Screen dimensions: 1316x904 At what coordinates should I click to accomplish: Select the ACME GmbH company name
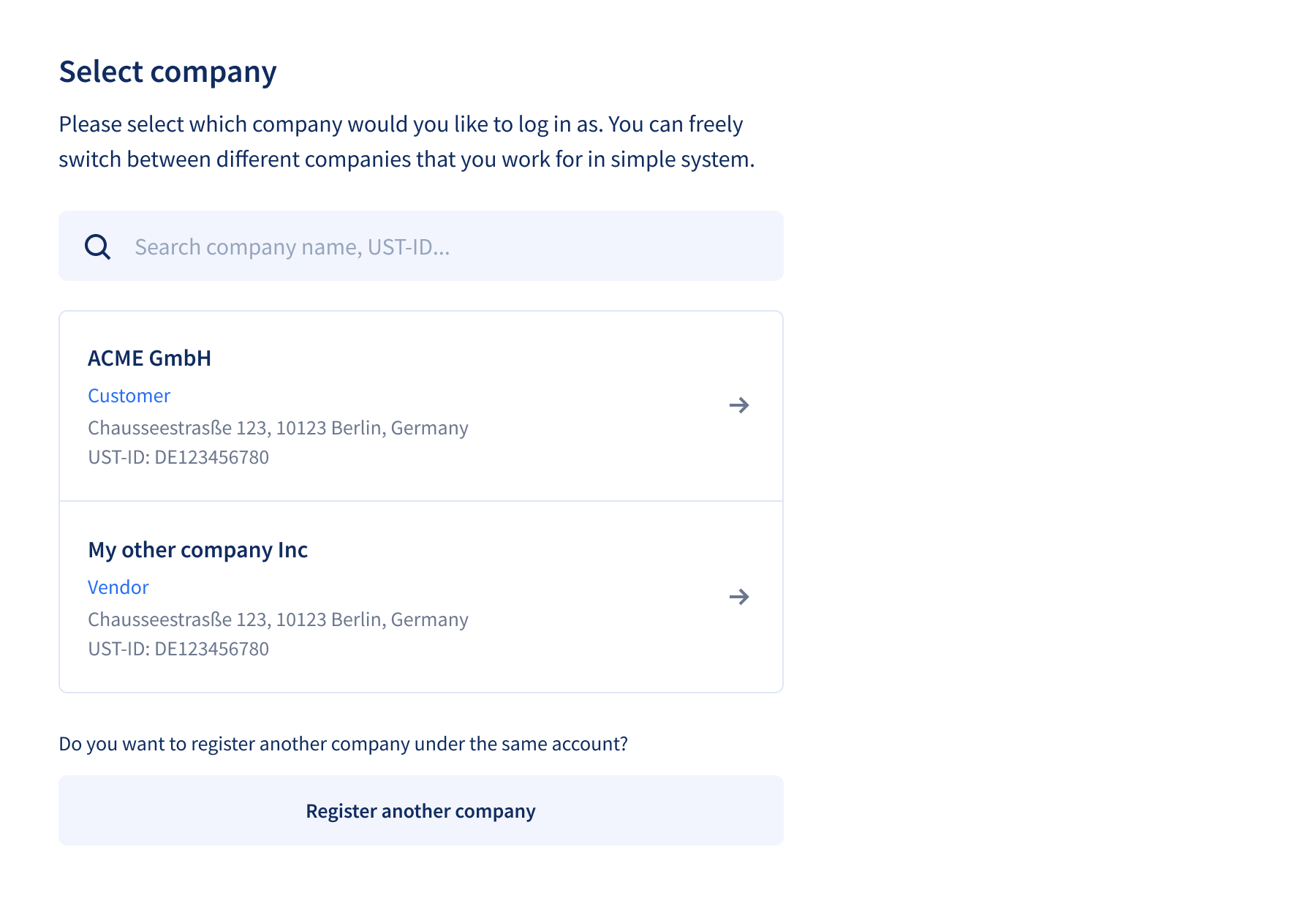coord(149,358)
